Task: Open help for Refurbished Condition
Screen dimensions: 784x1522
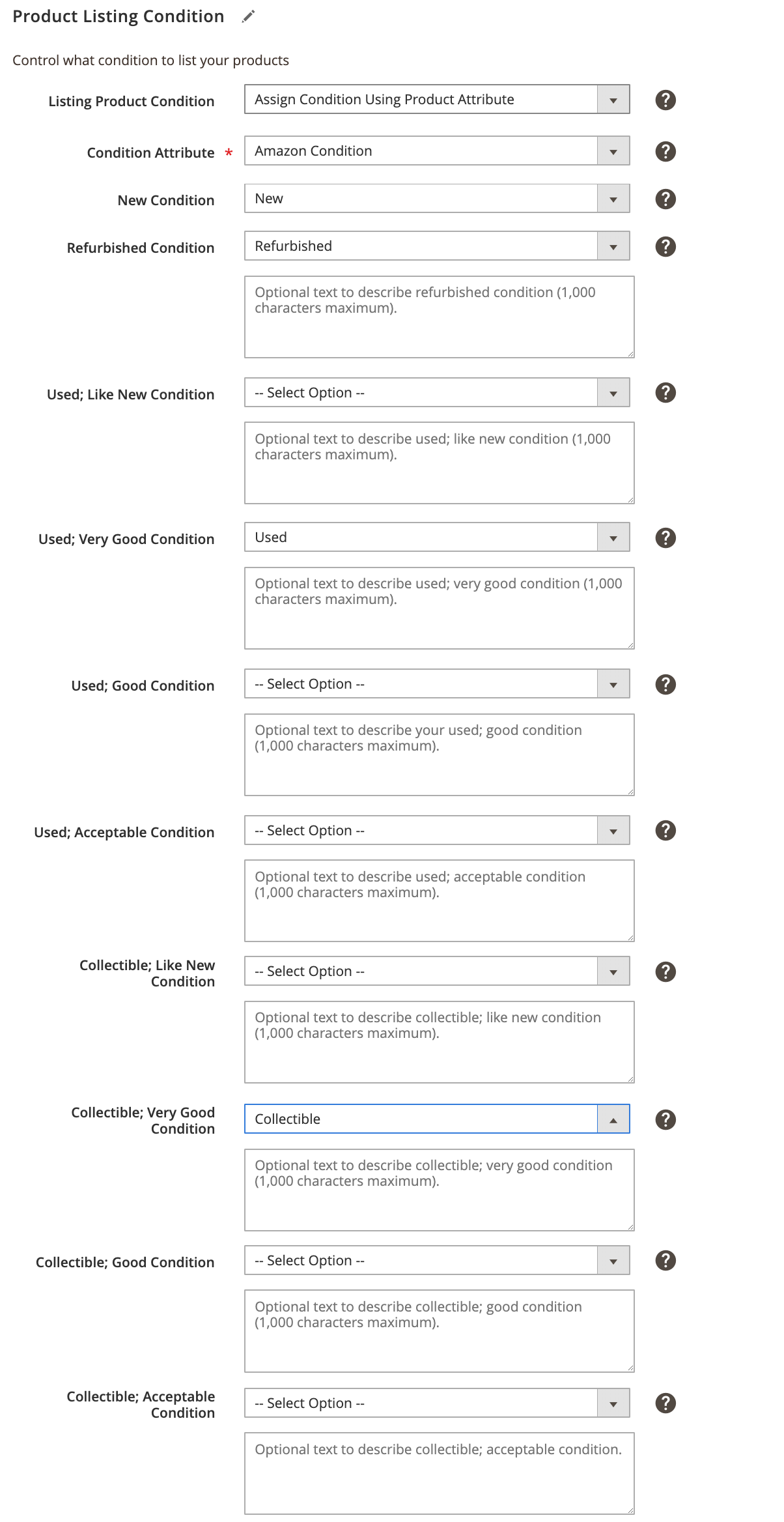Action: click(x=665, y=246)
